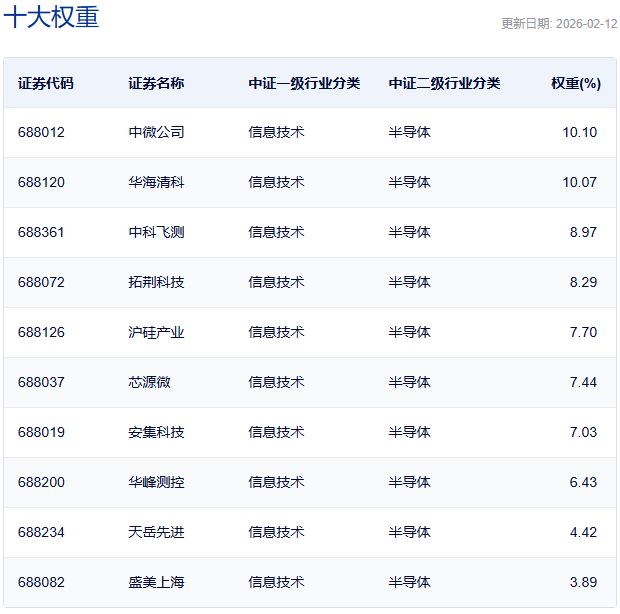Click 半导体 in the 芯源微 row
This screenshot has height=614, width=620.
(409, 382)
